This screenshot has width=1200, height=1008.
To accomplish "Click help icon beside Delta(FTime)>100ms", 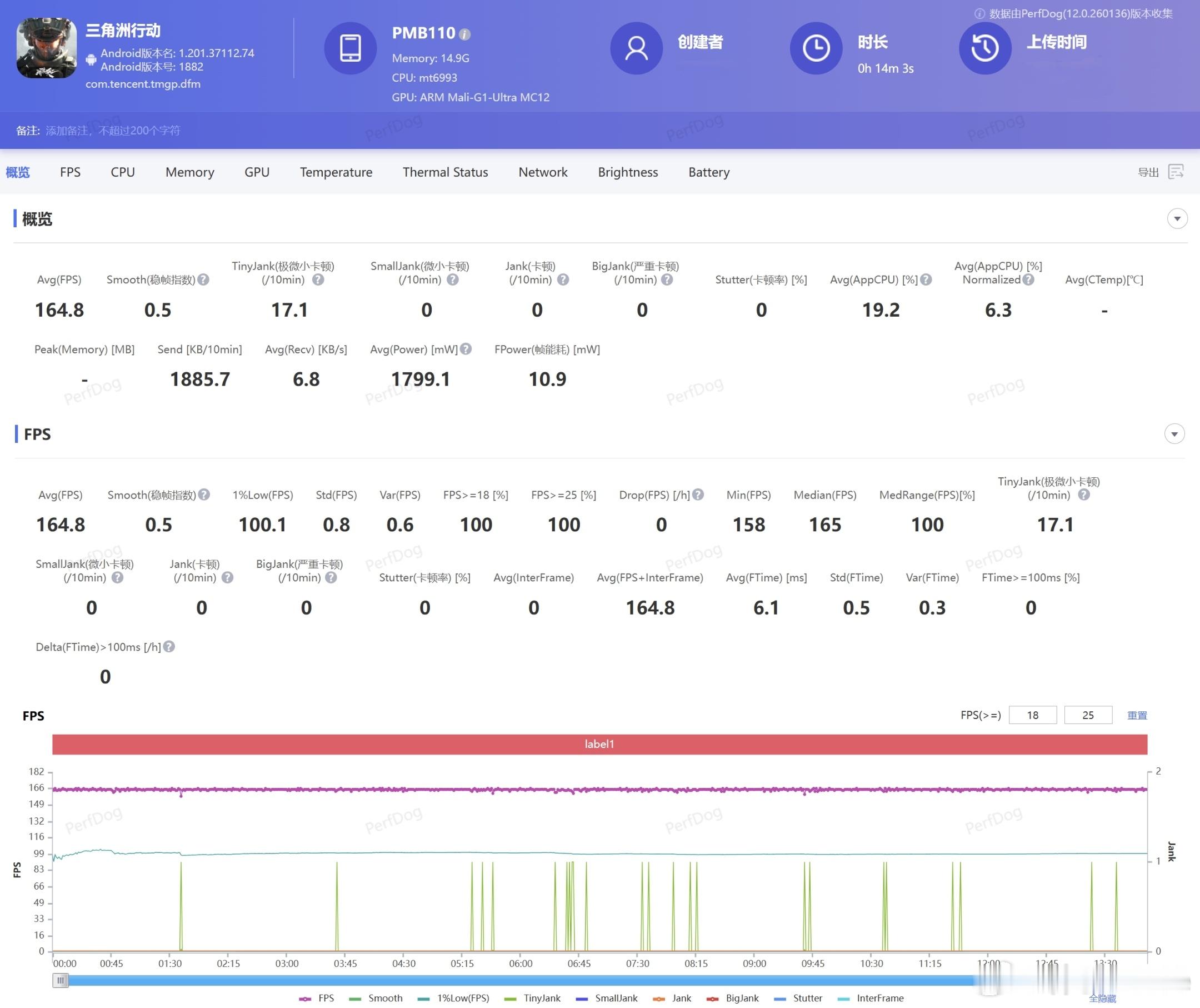I will click(x=169, y=646).
